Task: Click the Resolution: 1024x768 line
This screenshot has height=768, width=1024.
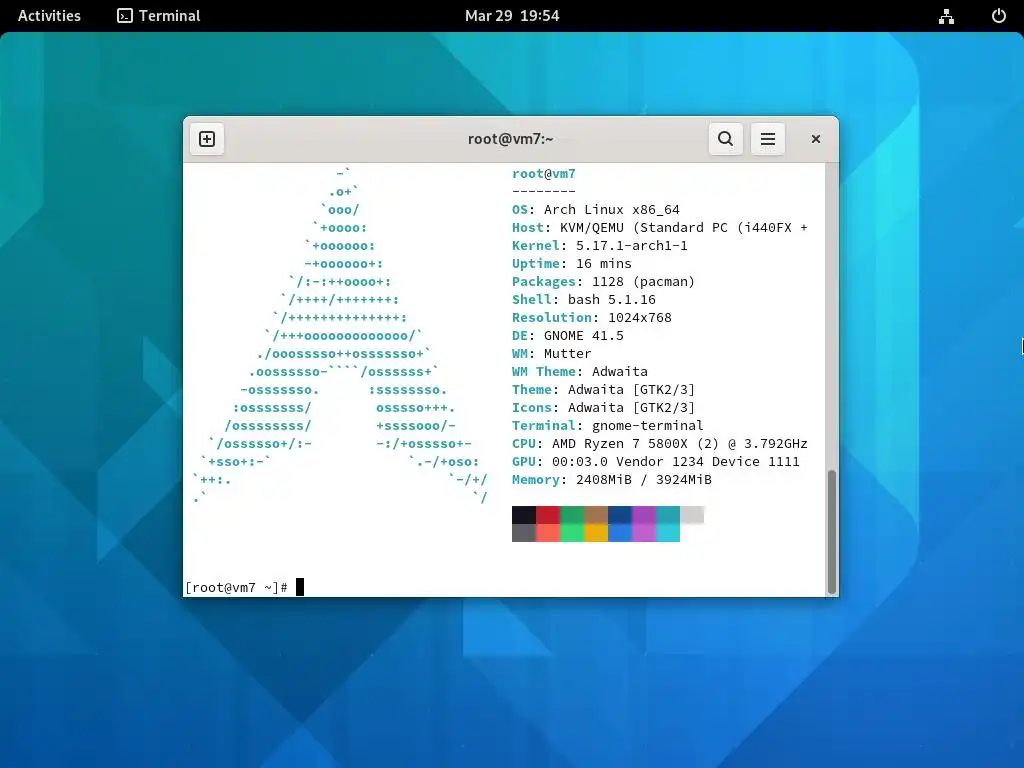Action: [x=592, y=317]
